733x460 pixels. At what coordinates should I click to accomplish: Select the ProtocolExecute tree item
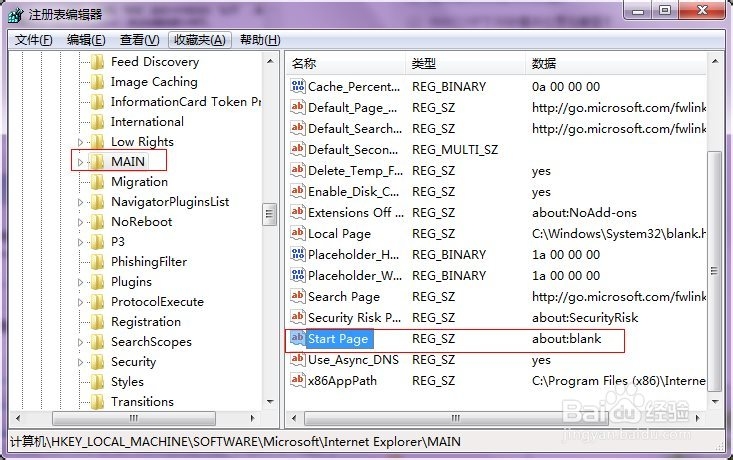pyautogui.click(x=157, y=302)
